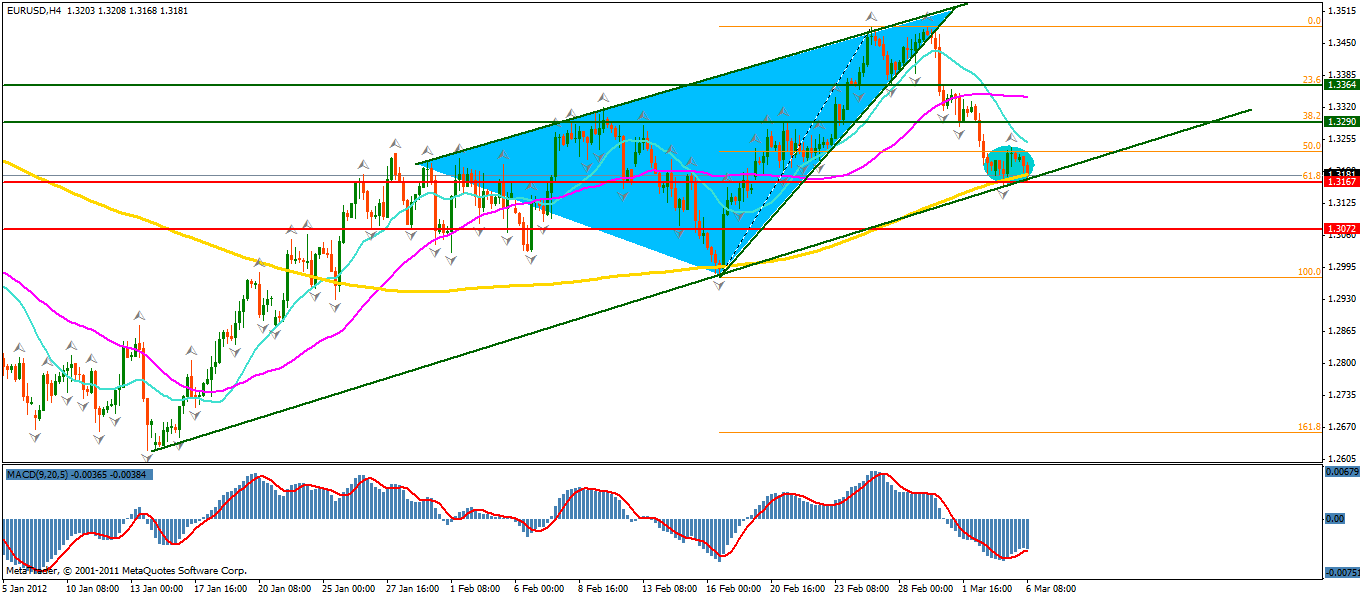Click the 161.8 Fibonacci level label
This screenshot has height=596, width=1360.
(1308, 426)
